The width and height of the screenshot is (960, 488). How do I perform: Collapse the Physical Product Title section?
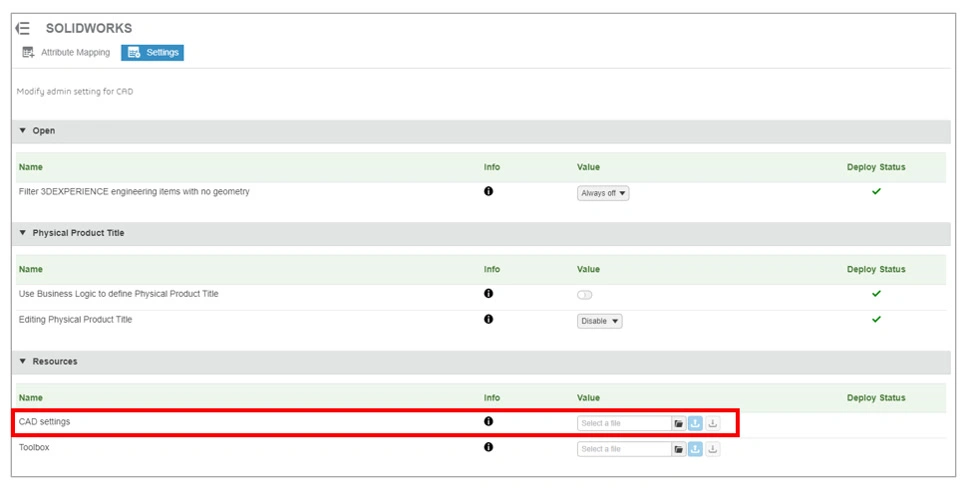(x=23, y=233)
